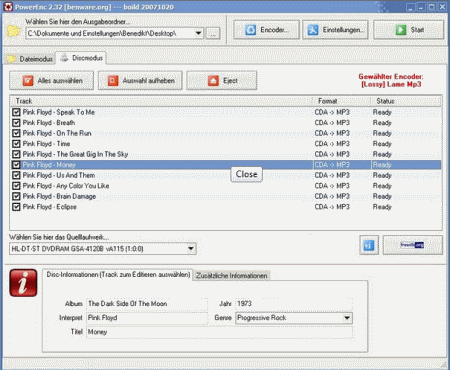The width and height of the screenshot is (450, 370).
Task: Toggle checkbox for Pink Floyd - Eclipse
Action: point(16,207)
